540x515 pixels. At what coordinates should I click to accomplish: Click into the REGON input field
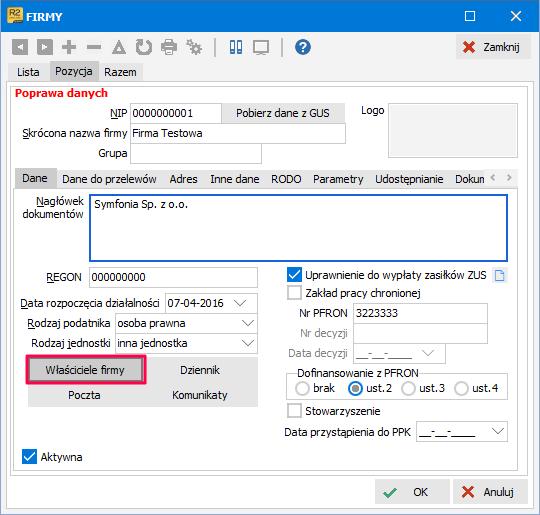pos(173,277)
